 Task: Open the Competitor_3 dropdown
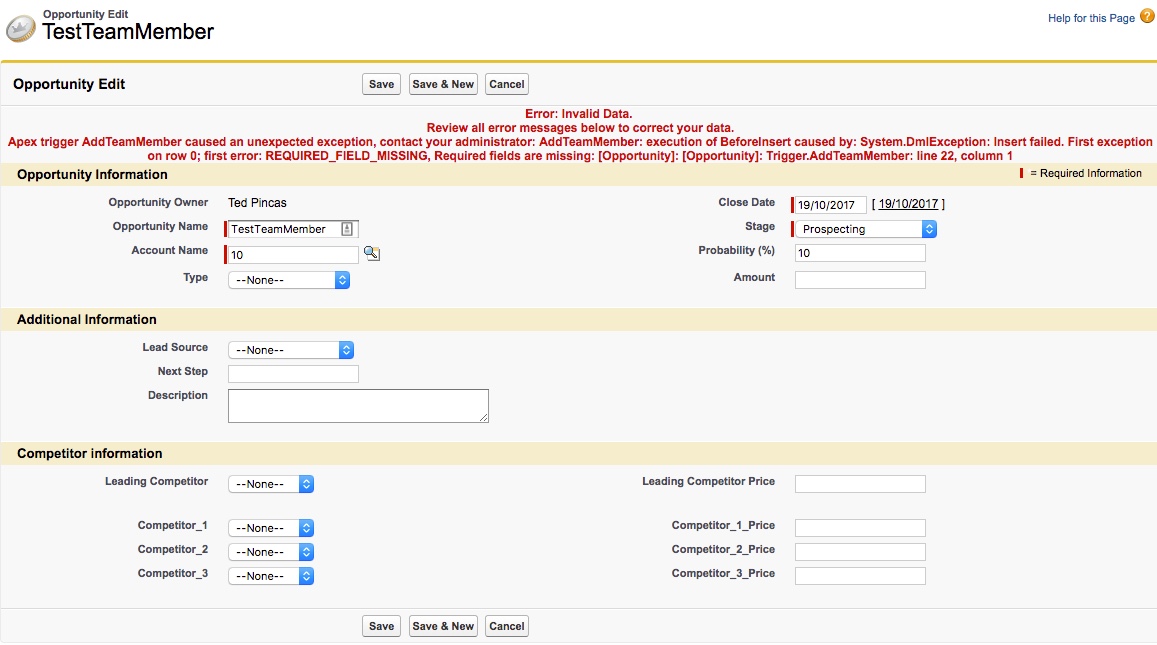[271, 576]
